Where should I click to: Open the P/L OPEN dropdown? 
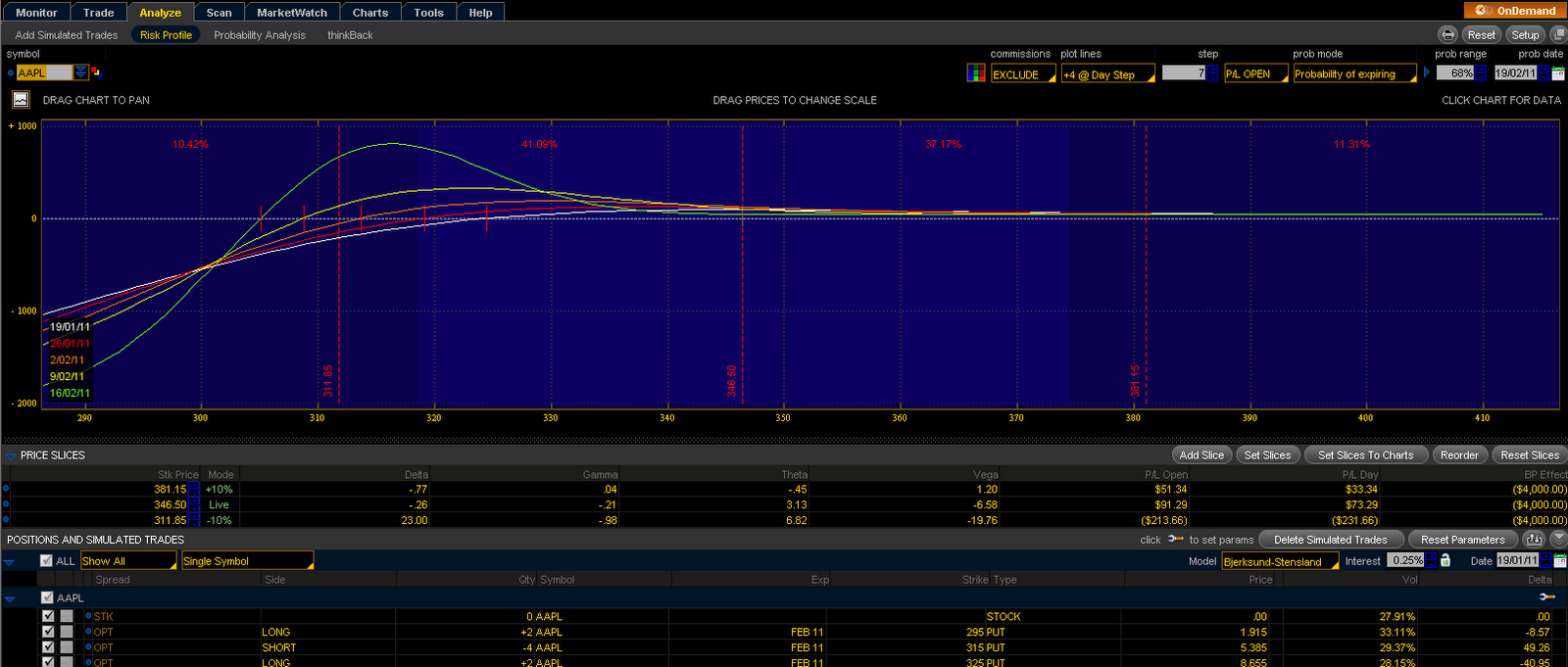(x=1256, y=73)
